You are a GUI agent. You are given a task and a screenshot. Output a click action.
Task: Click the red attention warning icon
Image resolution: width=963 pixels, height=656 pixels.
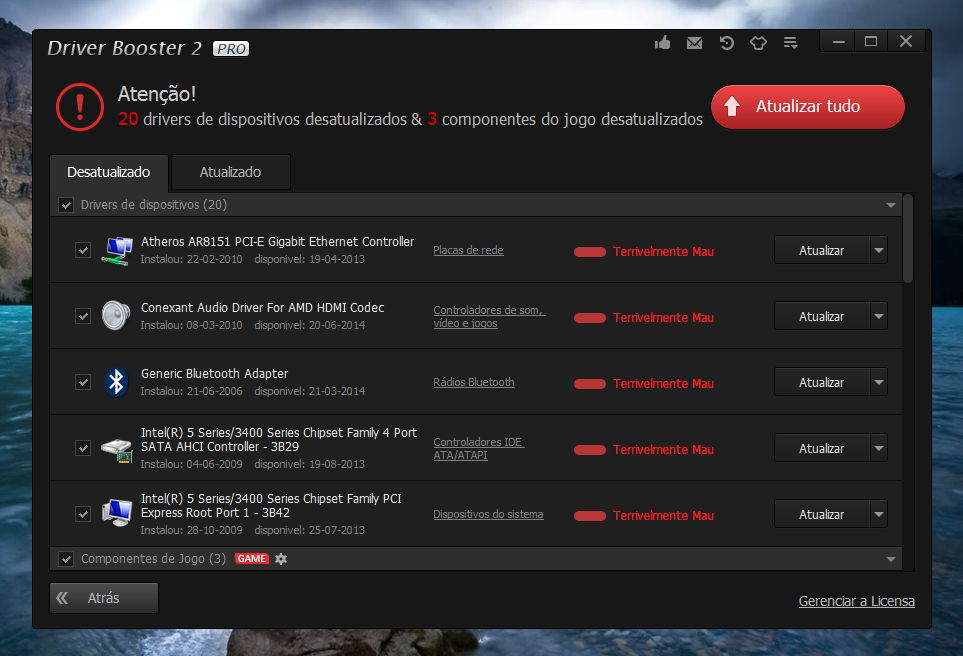(x=80, y=107)
